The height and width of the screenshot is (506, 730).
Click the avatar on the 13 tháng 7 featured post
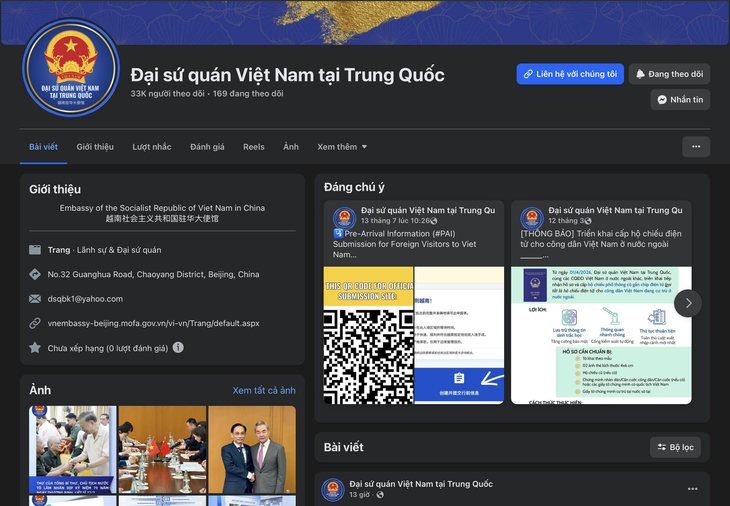pyautogui.click(x=345, y=218)
